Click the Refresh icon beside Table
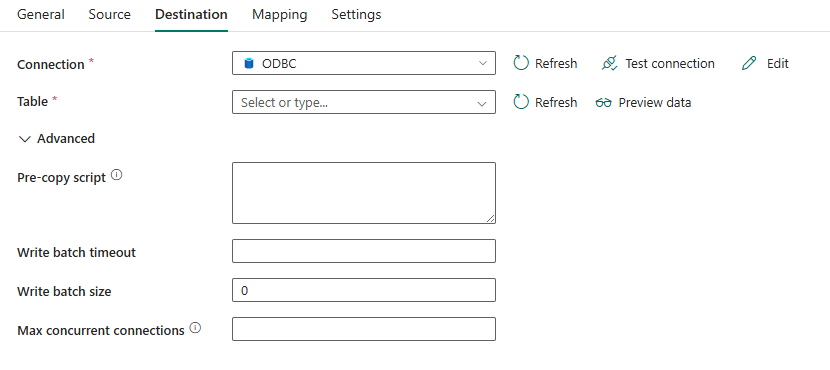 521,102
